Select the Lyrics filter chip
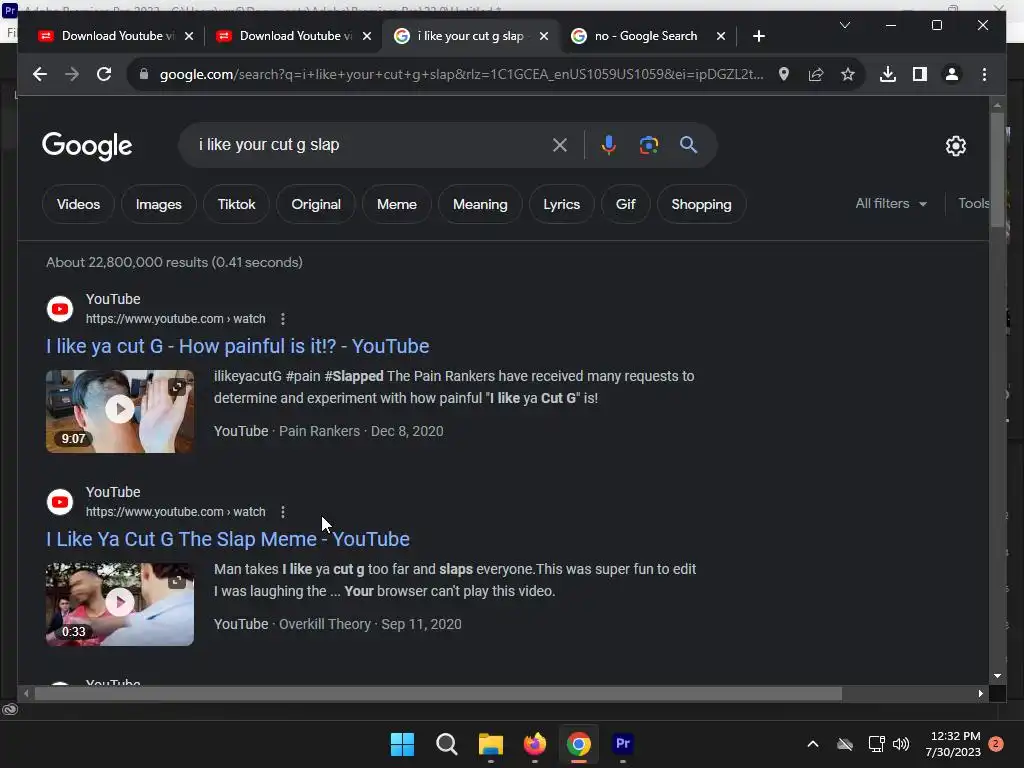1024x768 pixels. [x=562, y=204]
